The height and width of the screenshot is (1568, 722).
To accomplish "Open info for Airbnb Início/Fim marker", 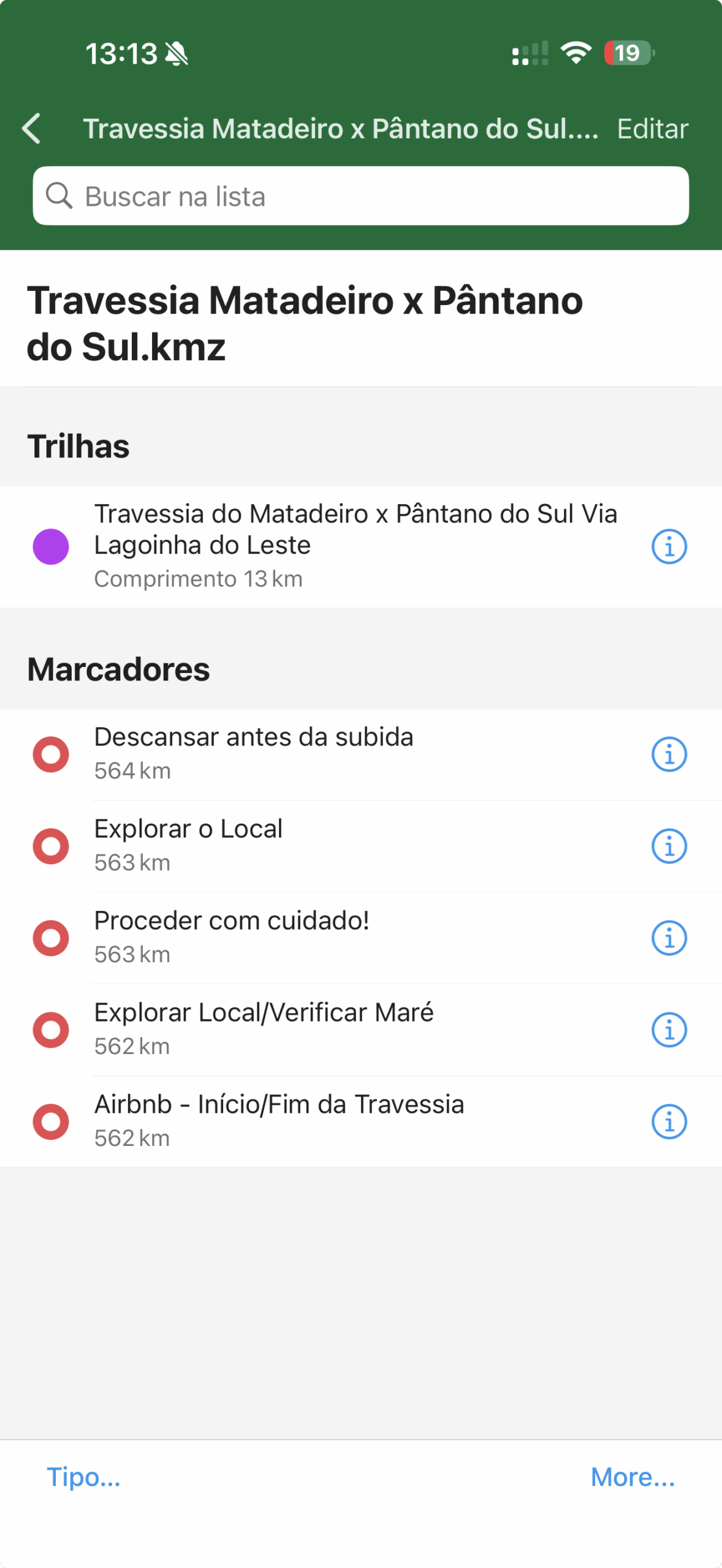I will point(669,1121).
